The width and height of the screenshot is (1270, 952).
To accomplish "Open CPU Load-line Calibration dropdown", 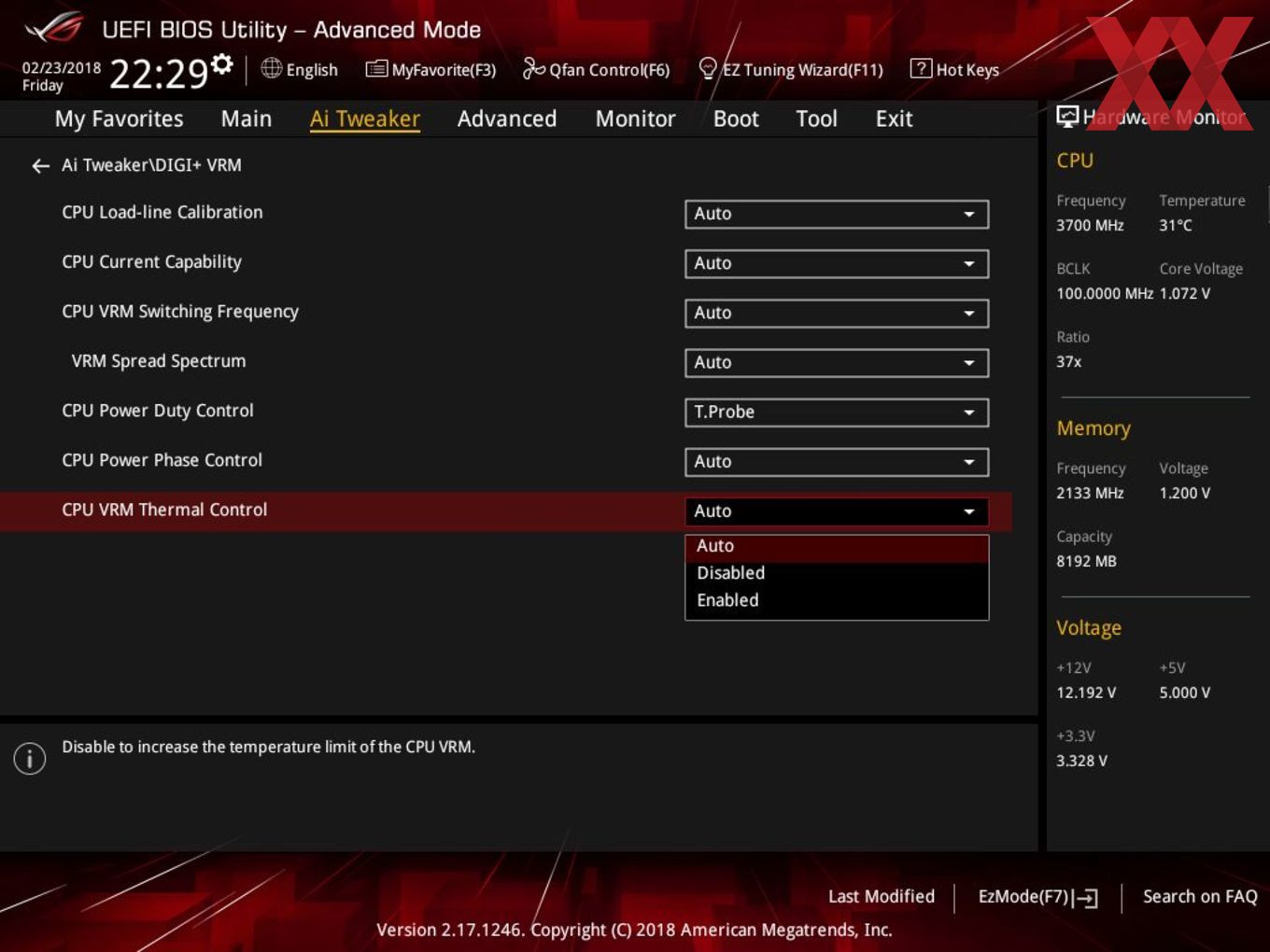I will 837,214.
